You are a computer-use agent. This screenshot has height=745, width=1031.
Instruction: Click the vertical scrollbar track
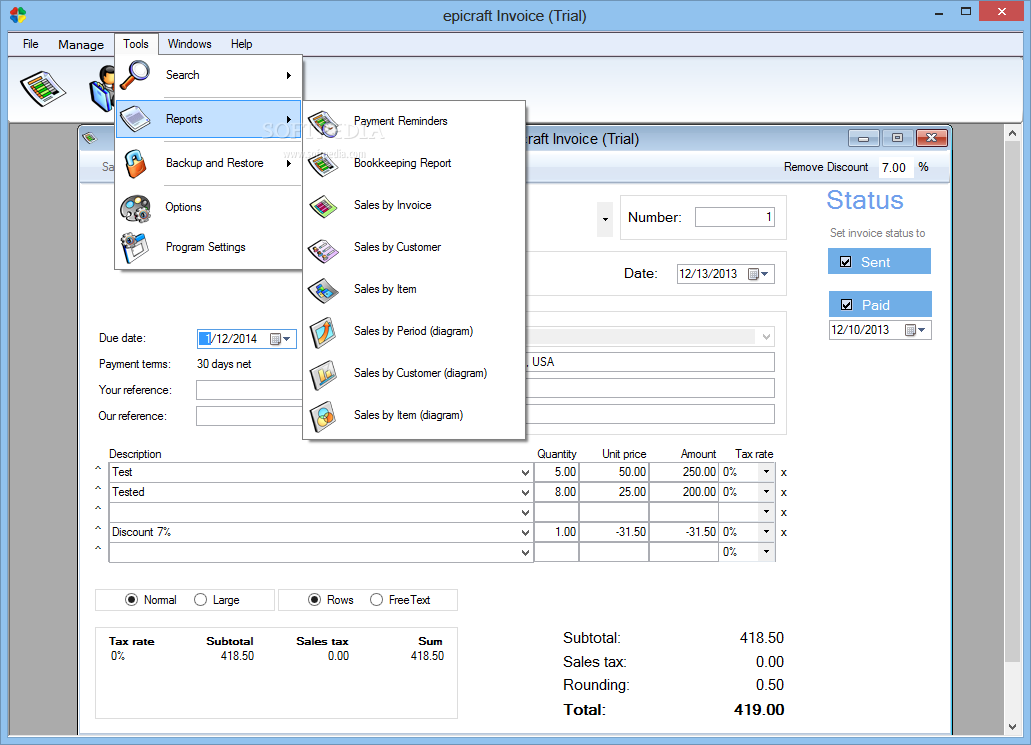1013,690
